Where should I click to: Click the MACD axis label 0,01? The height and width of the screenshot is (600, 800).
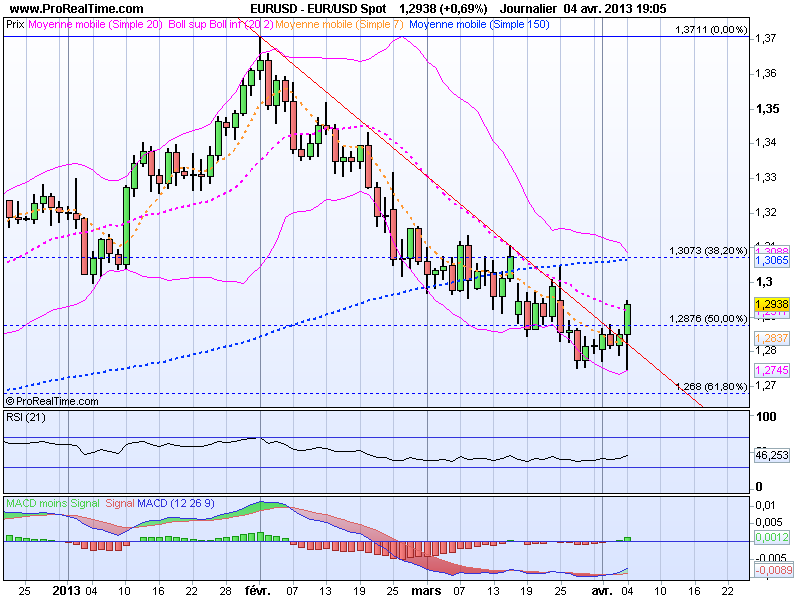[765, 505]
